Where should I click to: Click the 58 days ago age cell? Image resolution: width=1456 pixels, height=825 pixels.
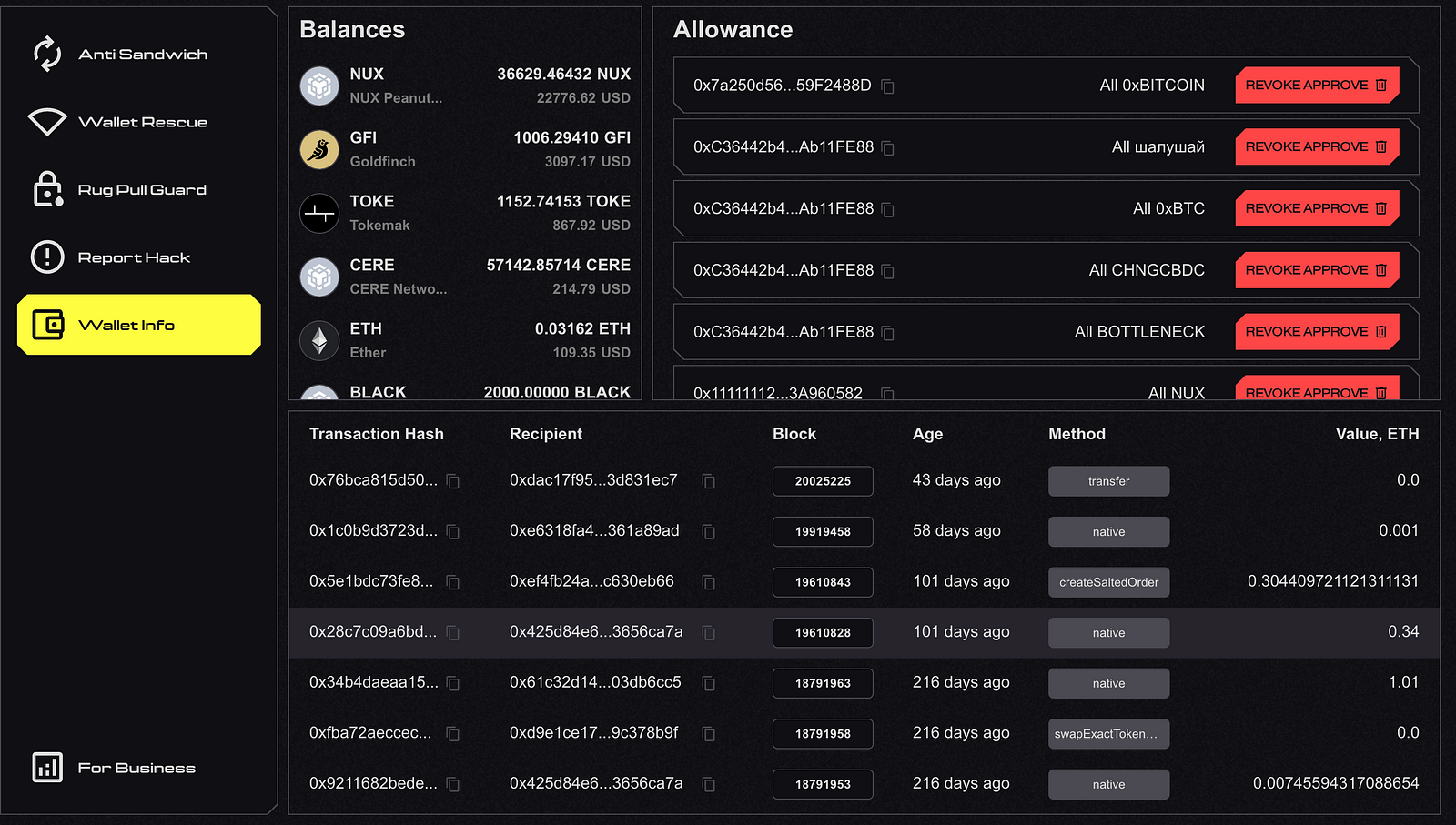coord(956,530)
